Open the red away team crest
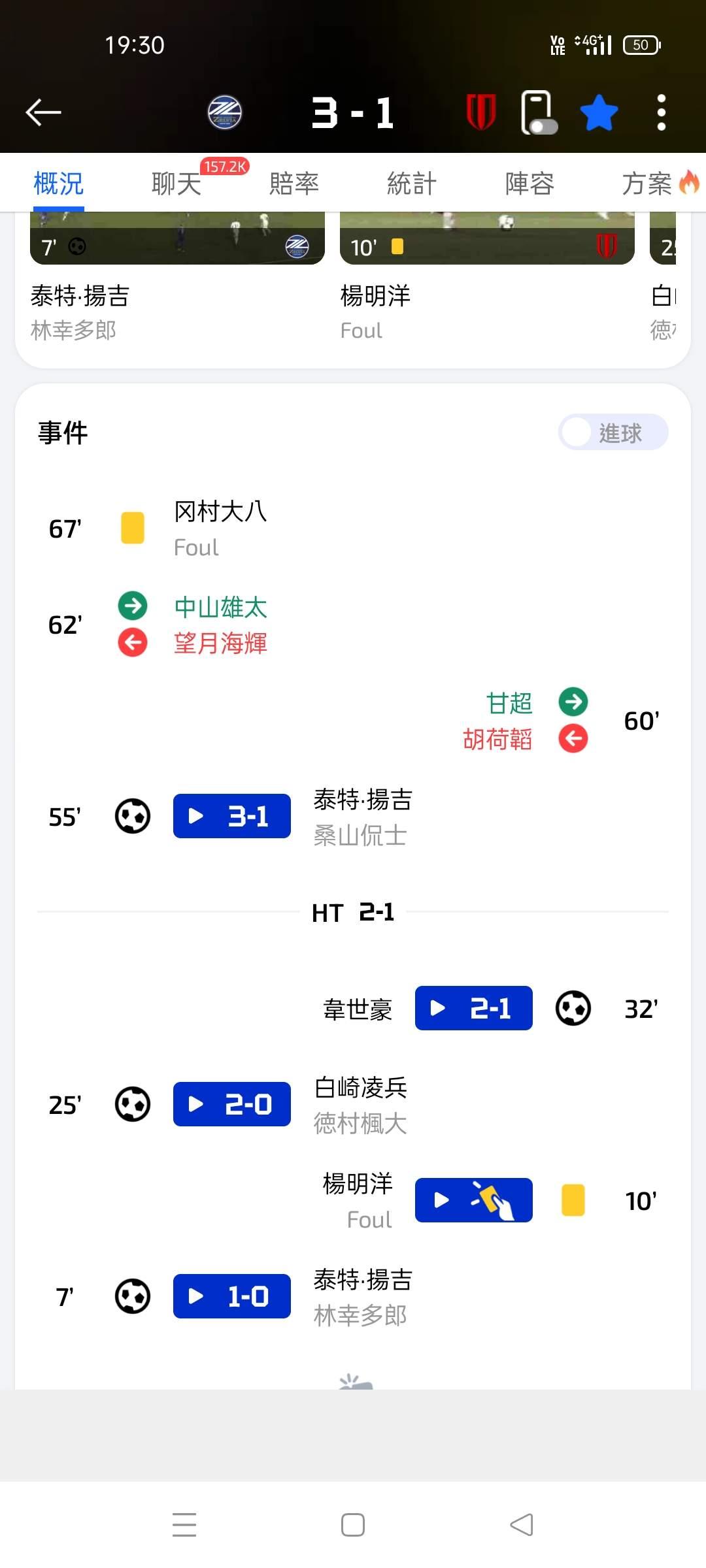Image resolution: width=706 pixels, height=1568 pixels. [x=481, y=112]
